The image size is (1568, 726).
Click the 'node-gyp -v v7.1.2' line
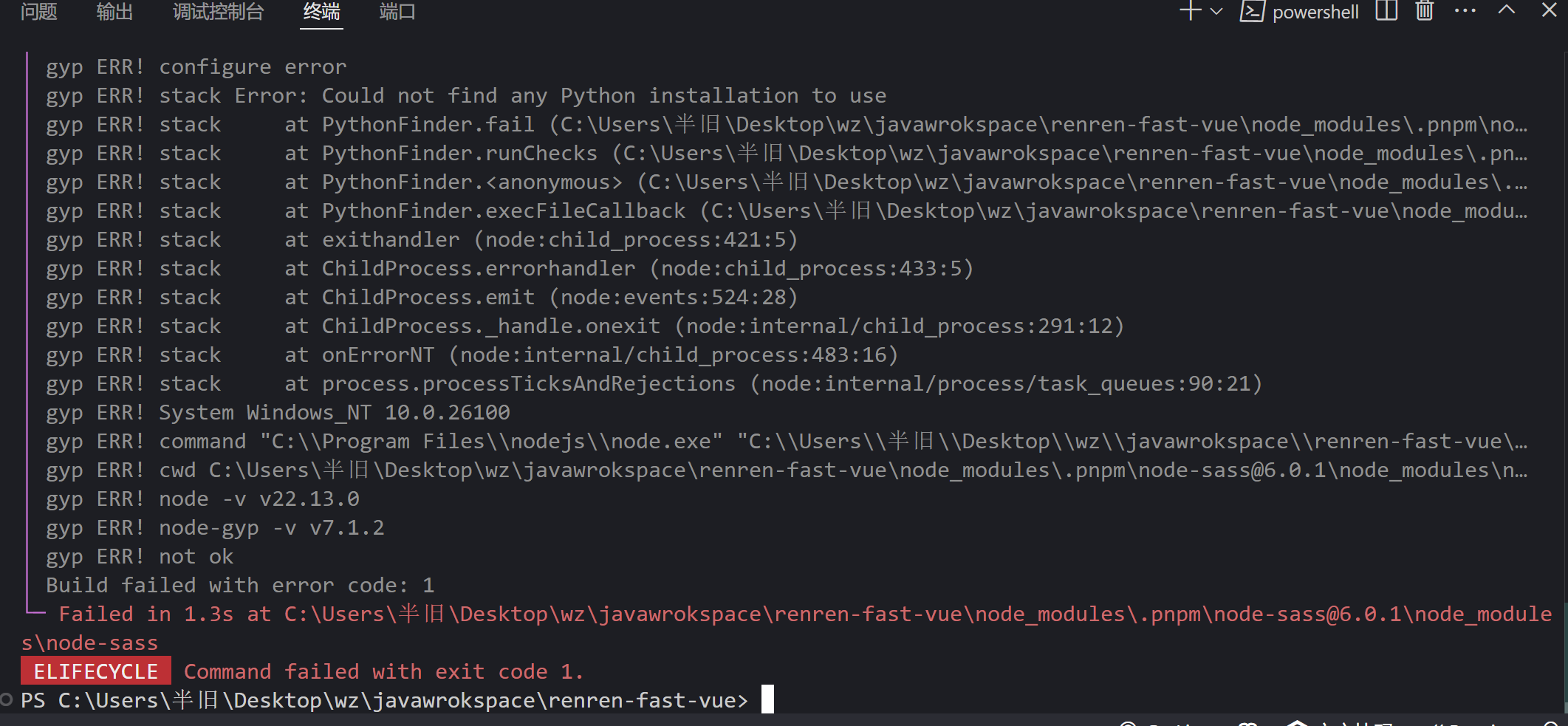click(x=215, y=528)
